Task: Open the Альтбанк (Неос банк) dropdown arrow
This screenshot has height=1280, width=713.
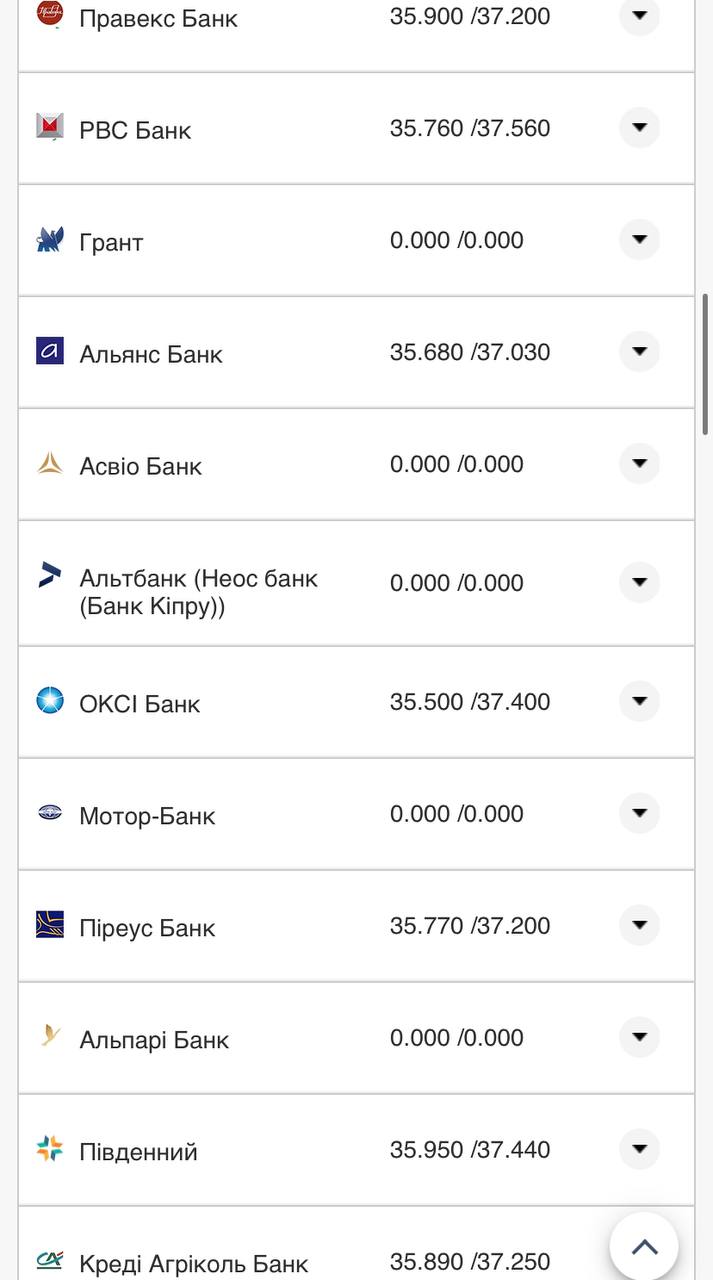Action: coord(640,582)
